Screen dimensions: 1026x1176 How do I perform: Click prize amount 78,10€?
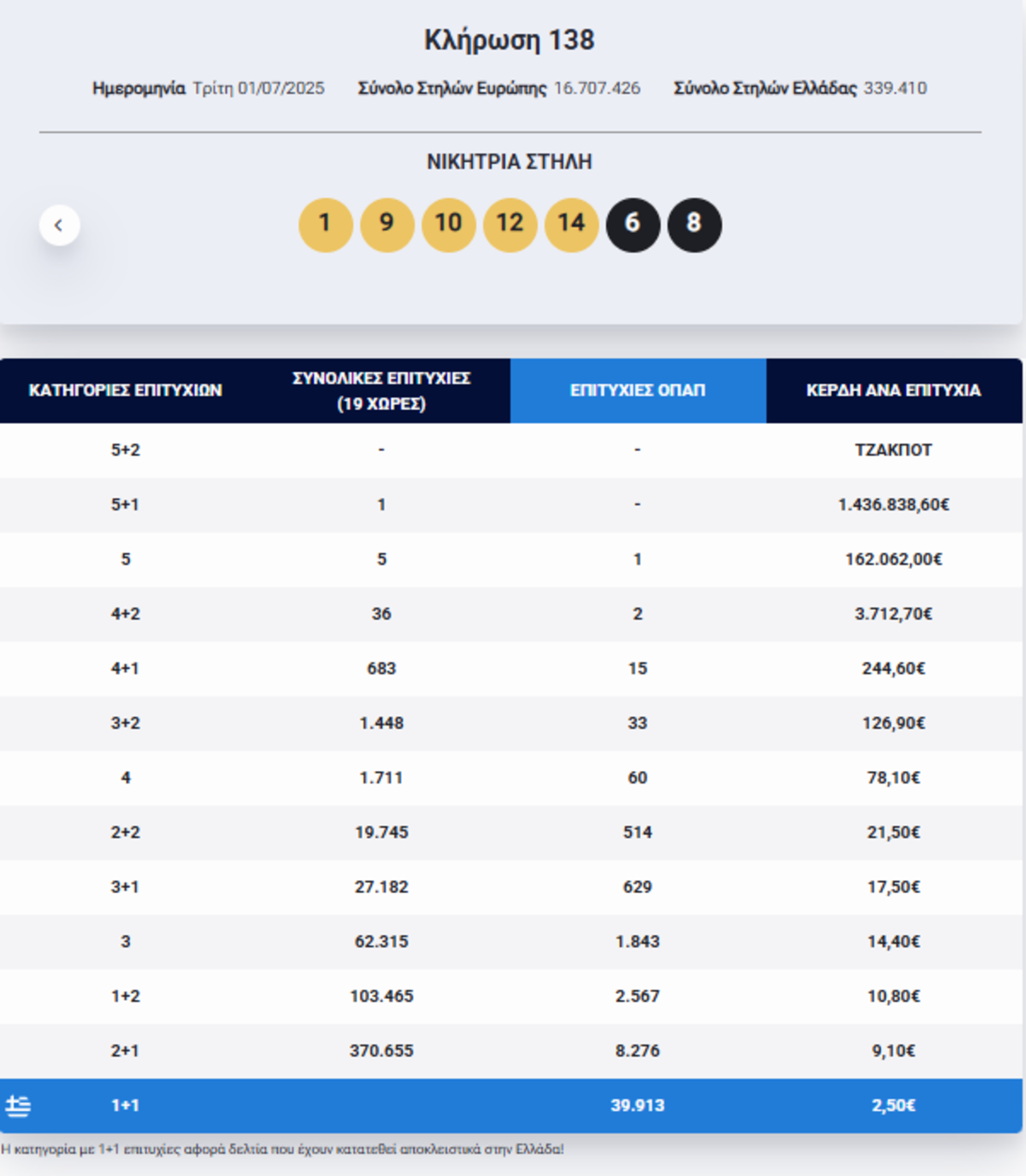click(893, 779)
